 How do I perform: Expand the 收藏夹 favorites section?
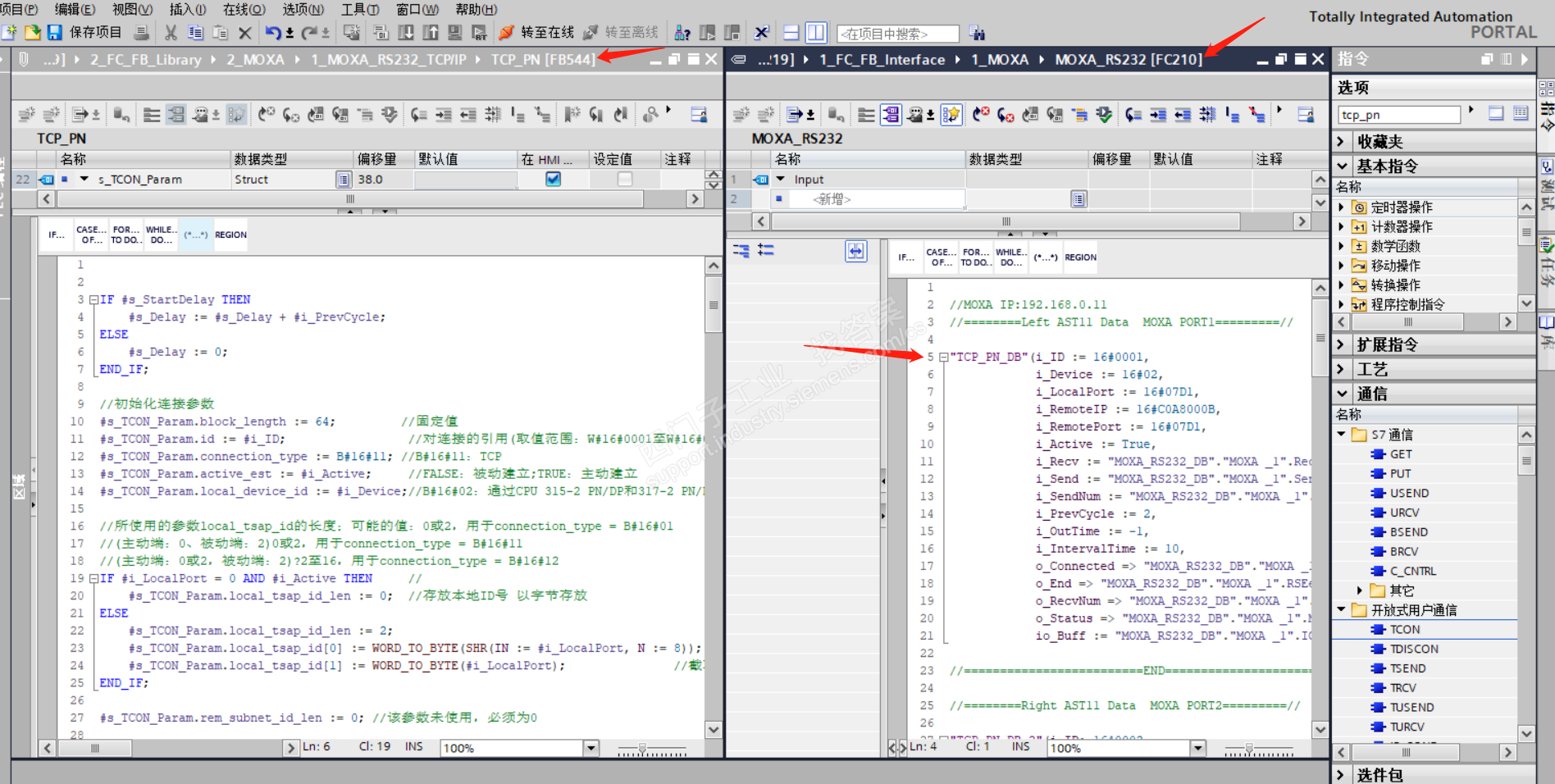pyautogui.click(x=1342, y=142)
